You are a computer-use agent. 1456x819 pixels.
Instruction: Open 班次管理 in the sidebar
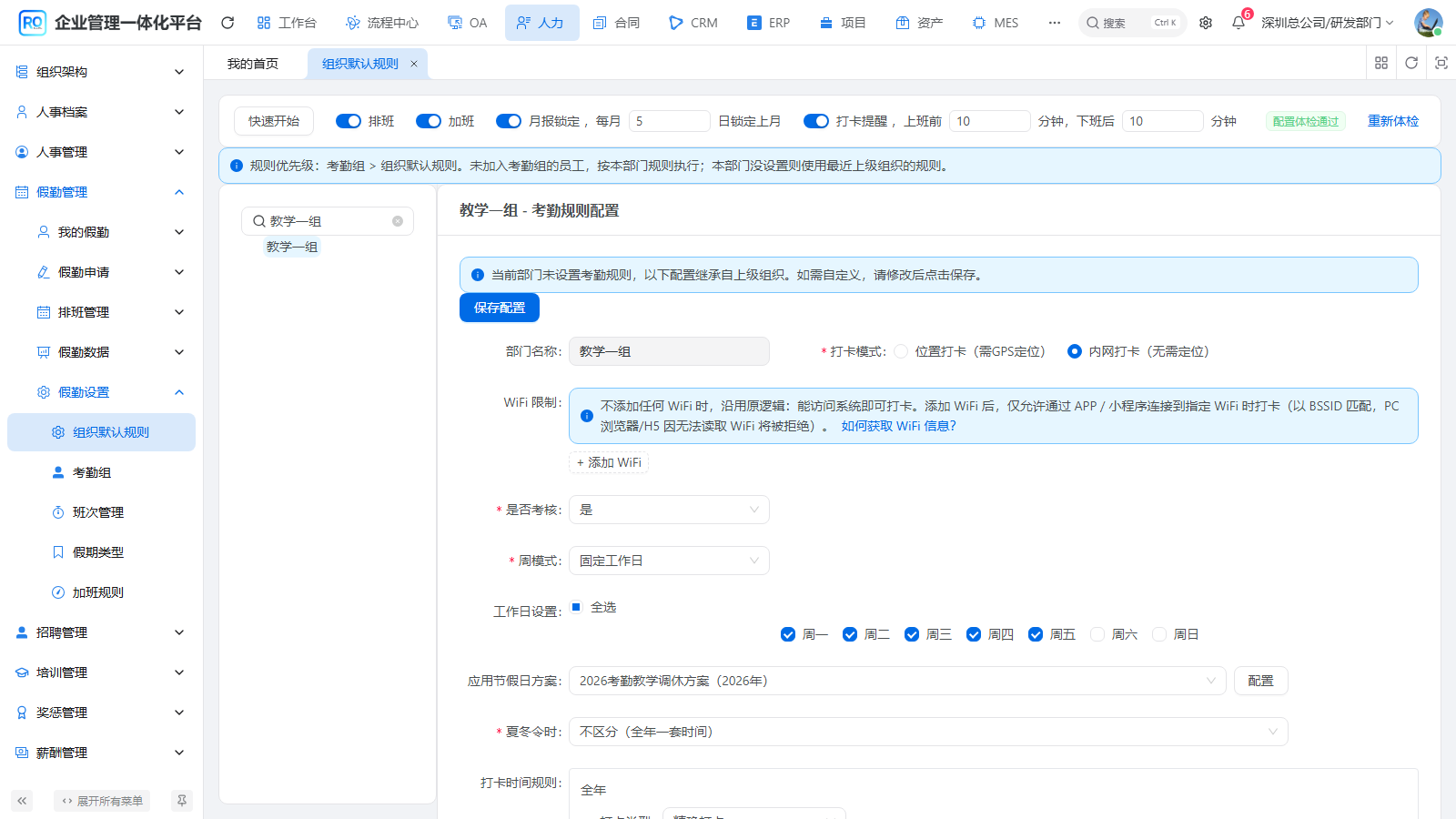[x=102, y=512]
